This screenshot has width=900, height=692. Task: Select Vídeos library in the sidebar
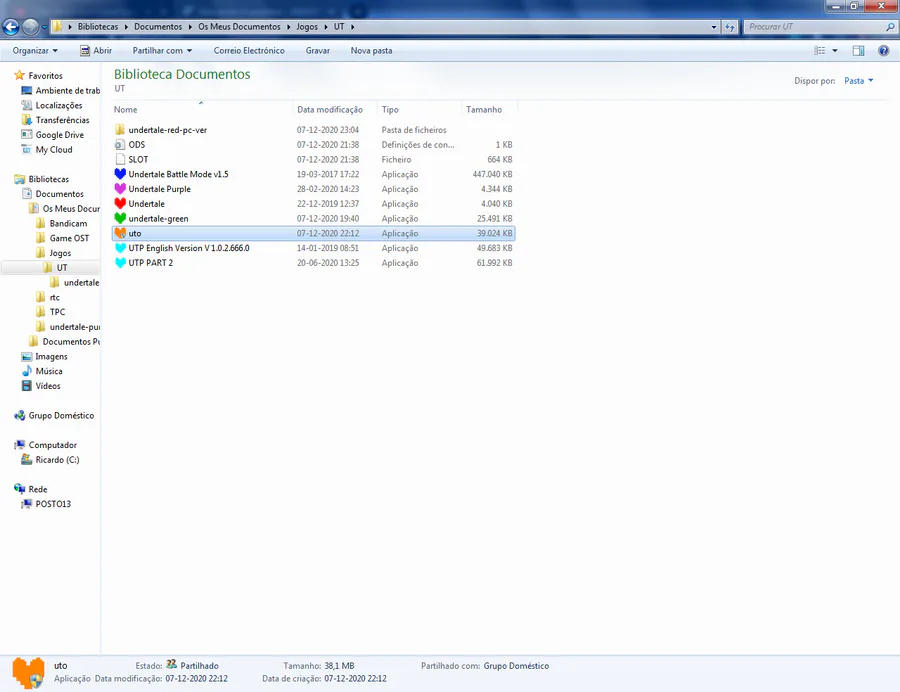tap(41, 386)
